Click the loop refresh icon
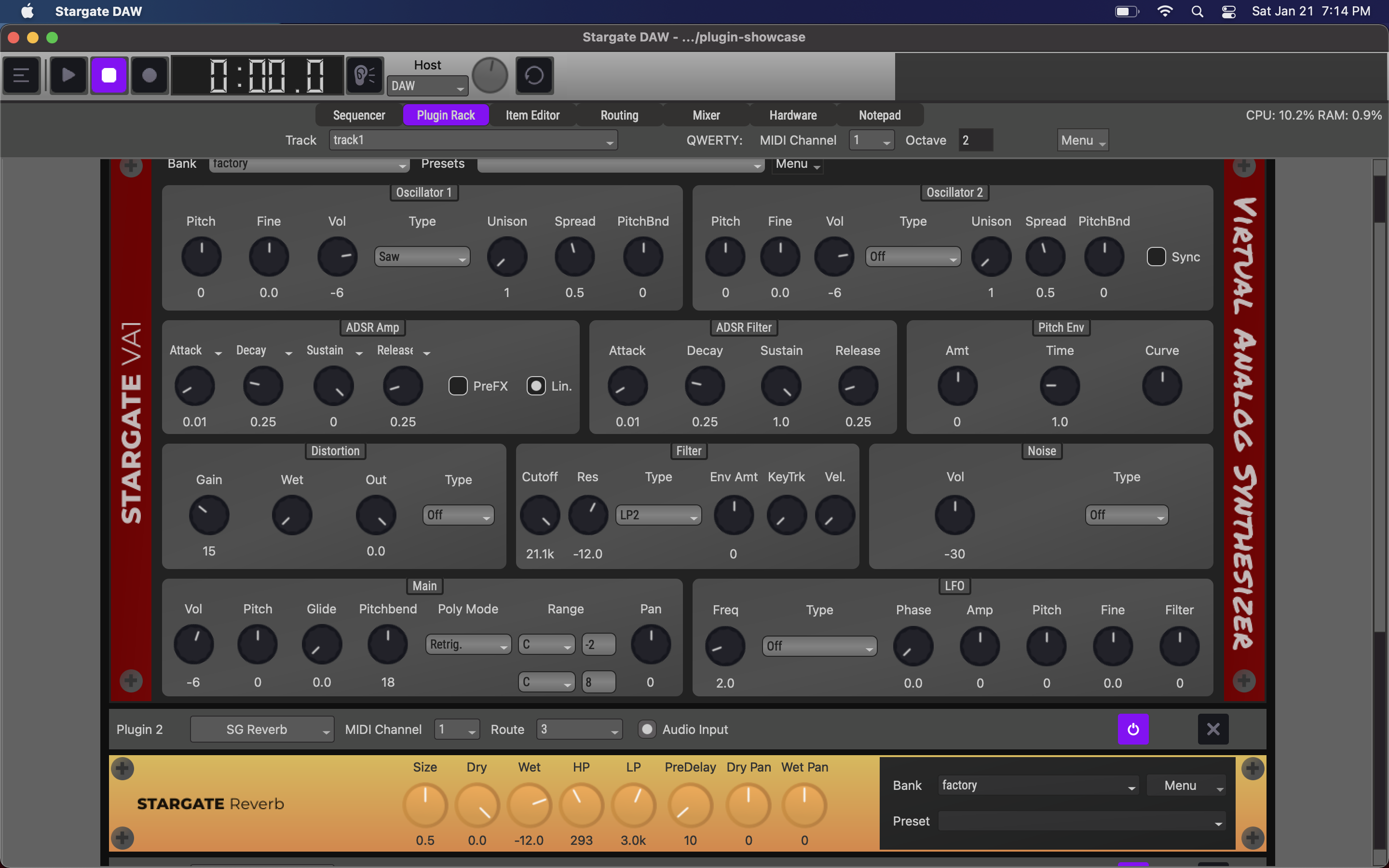Screen dimensions: 1389x868 click(534, 75)
